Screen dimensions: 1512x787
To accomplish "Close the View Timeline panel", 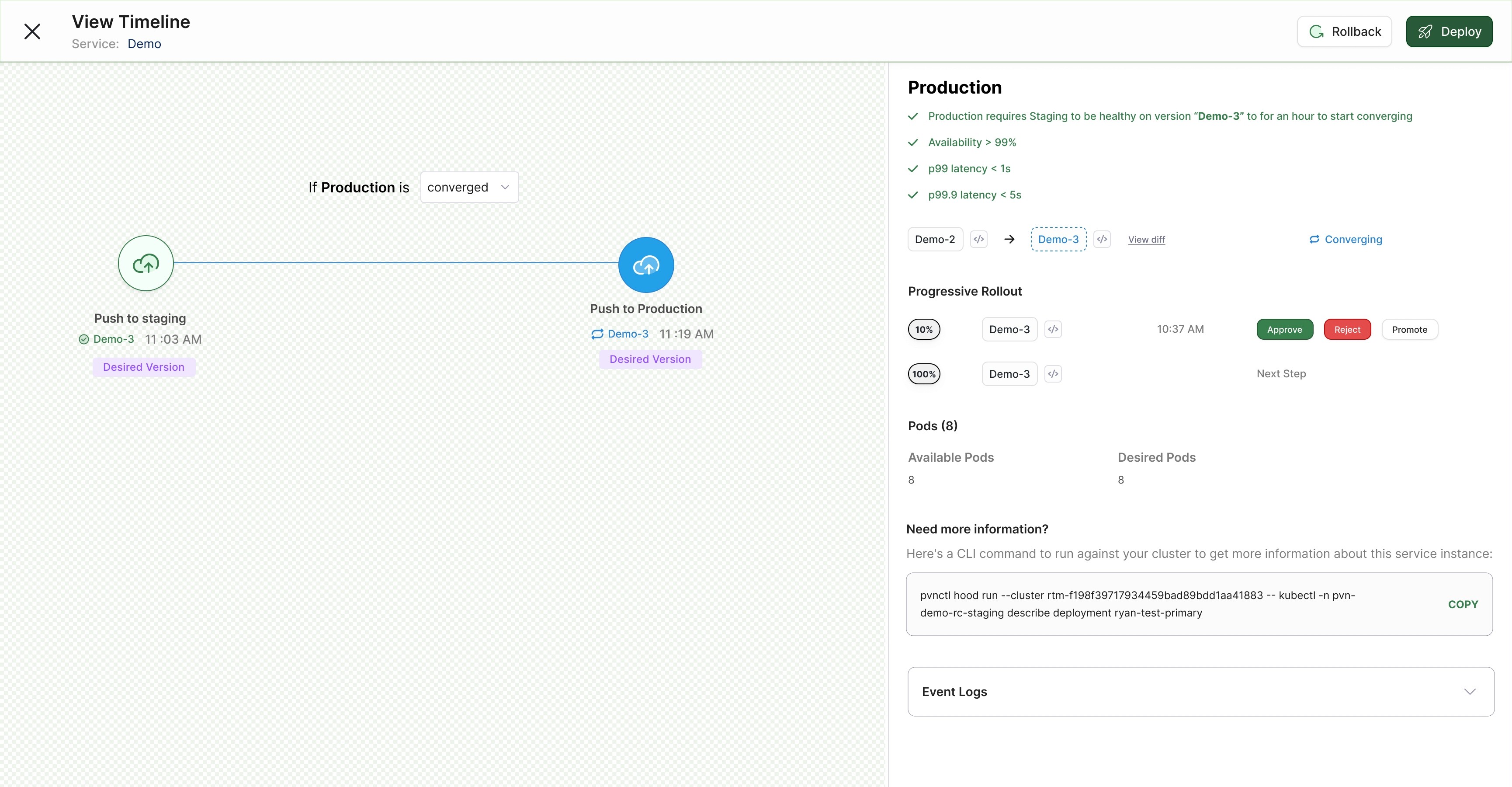I will (x=32, y=31).
